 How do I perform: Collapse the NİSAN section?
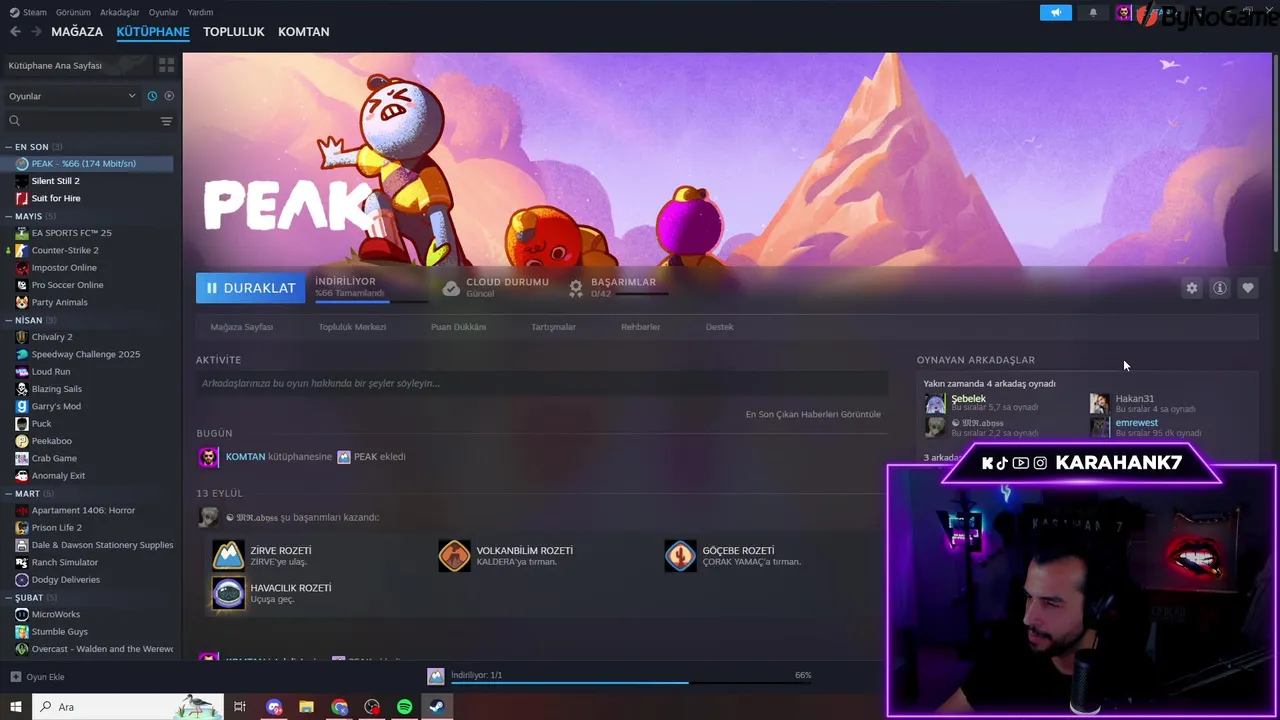28,320
